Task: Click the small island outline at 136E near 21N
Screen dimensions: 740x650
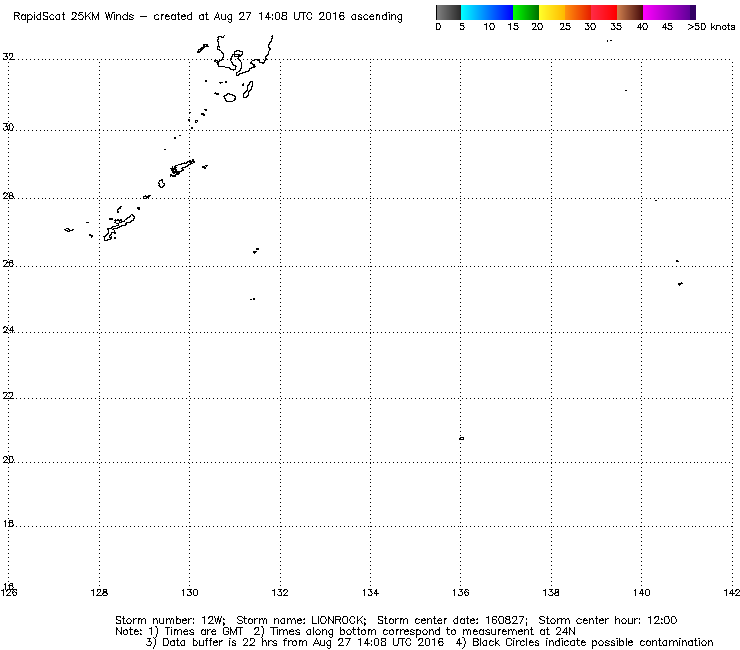Action: 462,439
